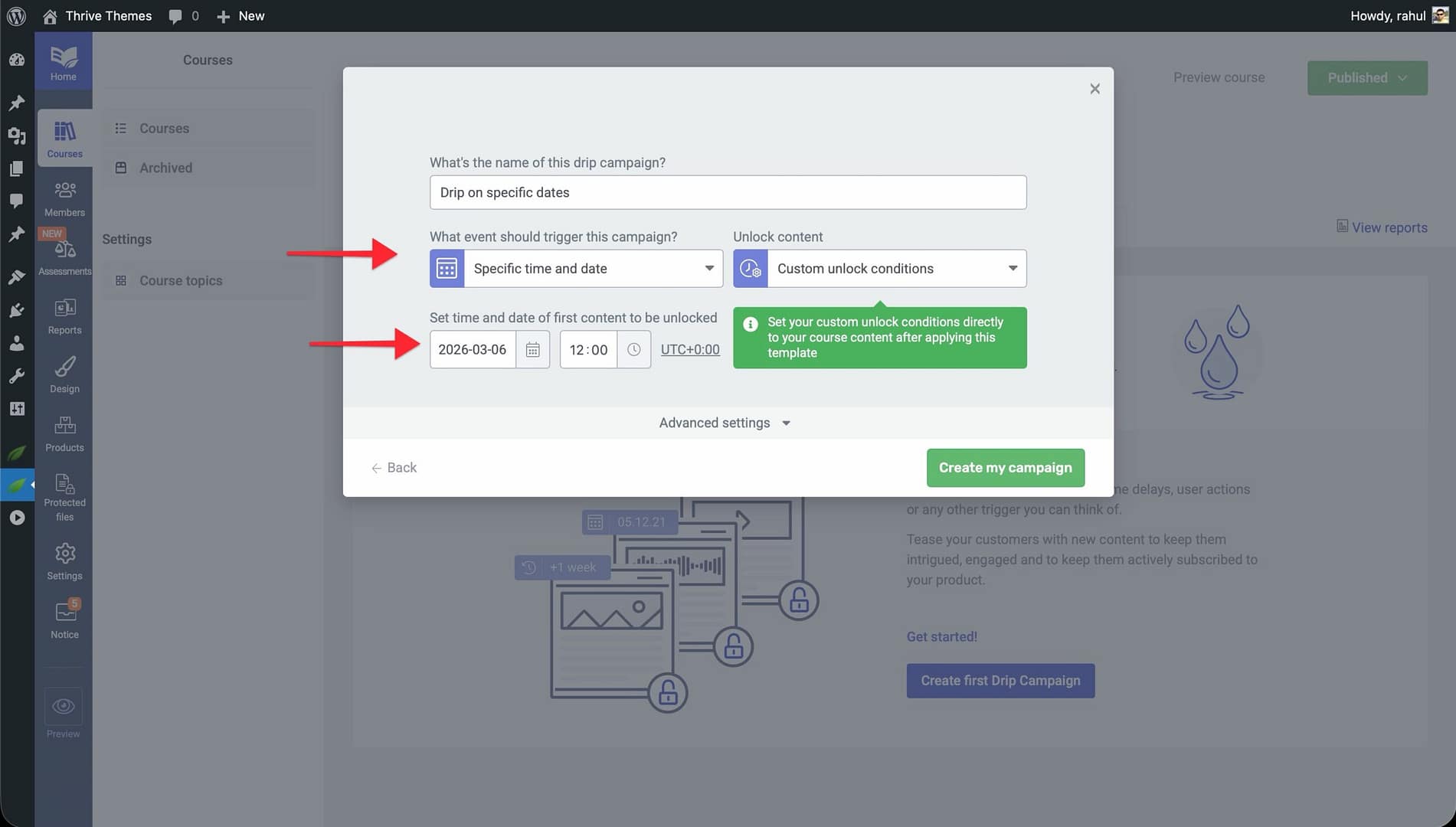The image size is (1456, 827).
Task: Go to Reports sidebar section
Action: (x=64, y=316)
